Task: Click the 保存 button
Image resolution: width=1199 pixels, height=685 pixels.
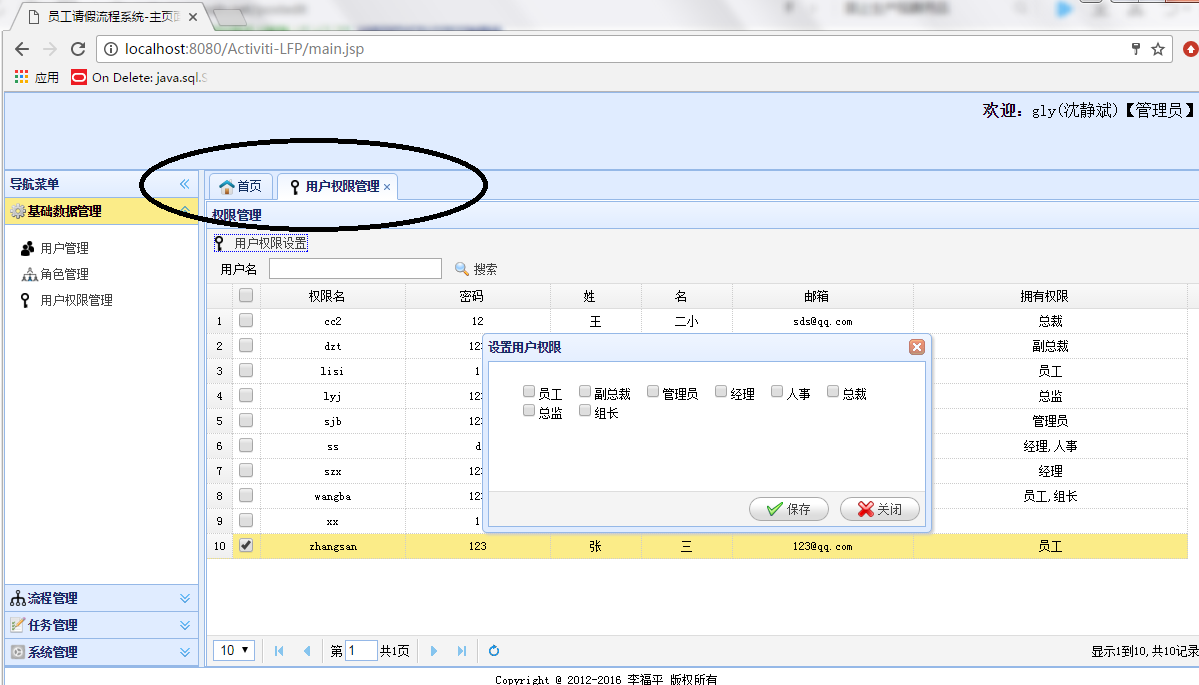Action: pyautogui.click(x=788, y=509)
